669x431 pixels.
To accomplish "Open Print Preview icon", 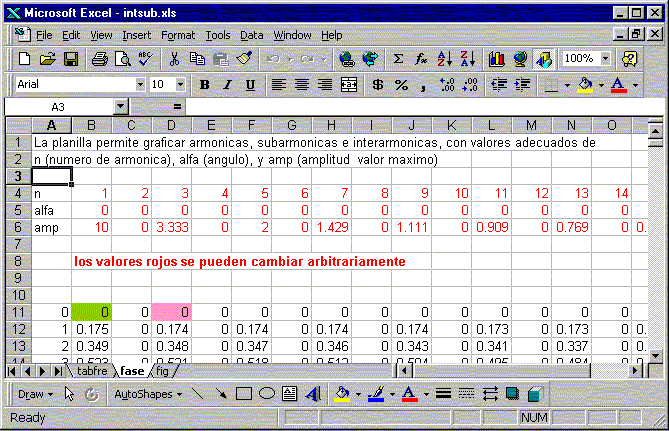I will [123, 59].
